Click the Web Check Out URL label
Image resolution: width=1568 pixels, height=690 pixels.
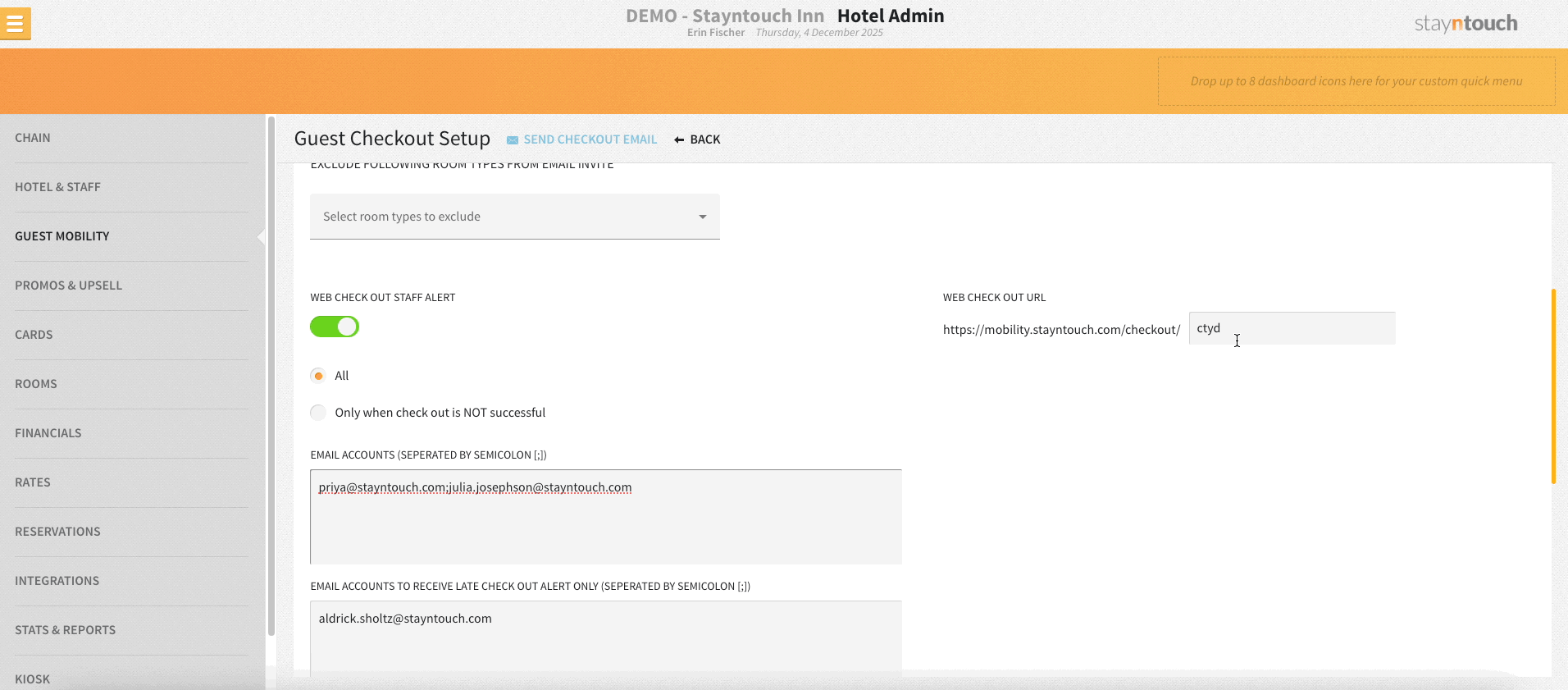pos(994,298)
